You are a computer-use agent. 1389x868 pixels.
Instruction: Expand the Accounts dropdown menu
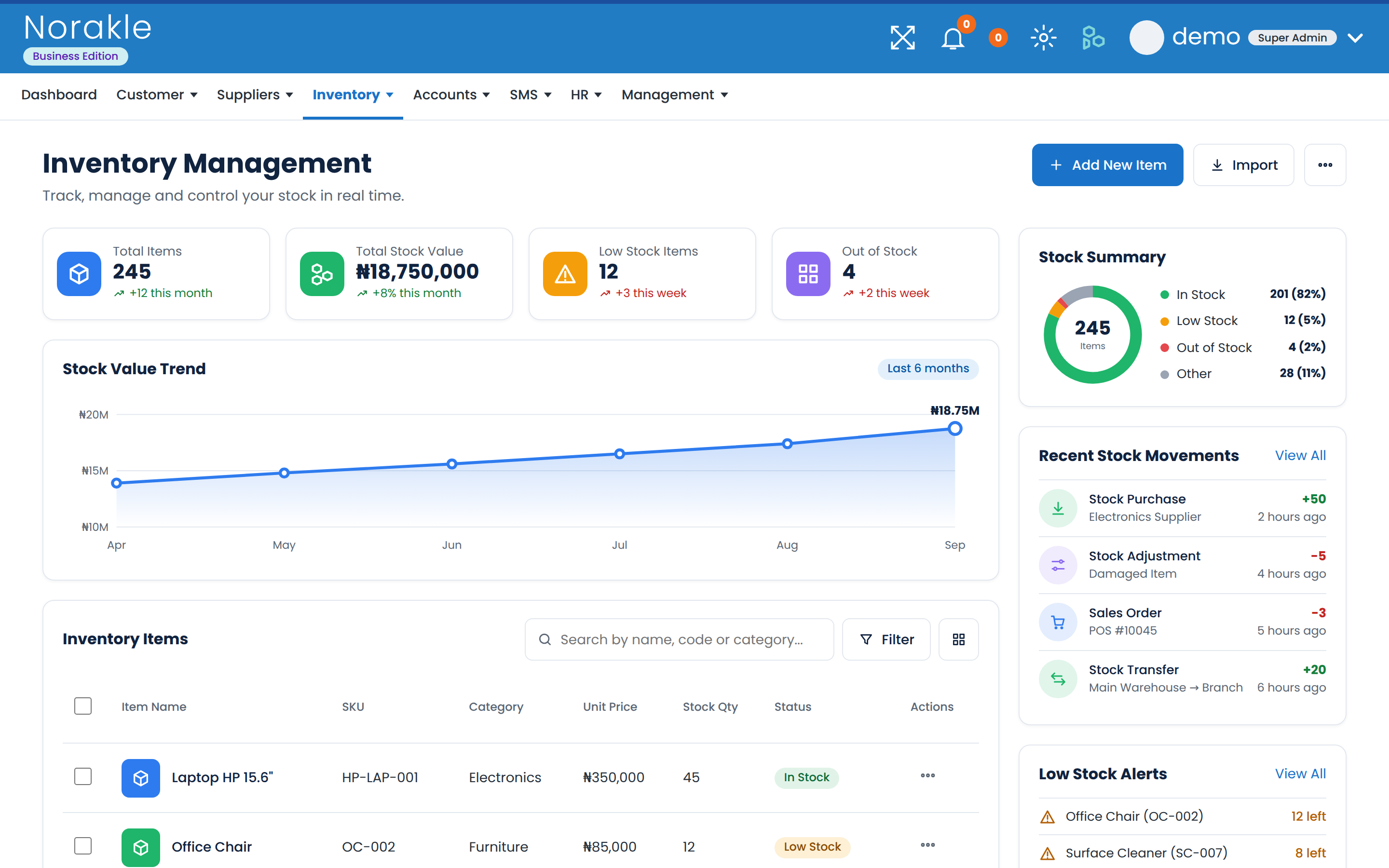click(451, 95)
